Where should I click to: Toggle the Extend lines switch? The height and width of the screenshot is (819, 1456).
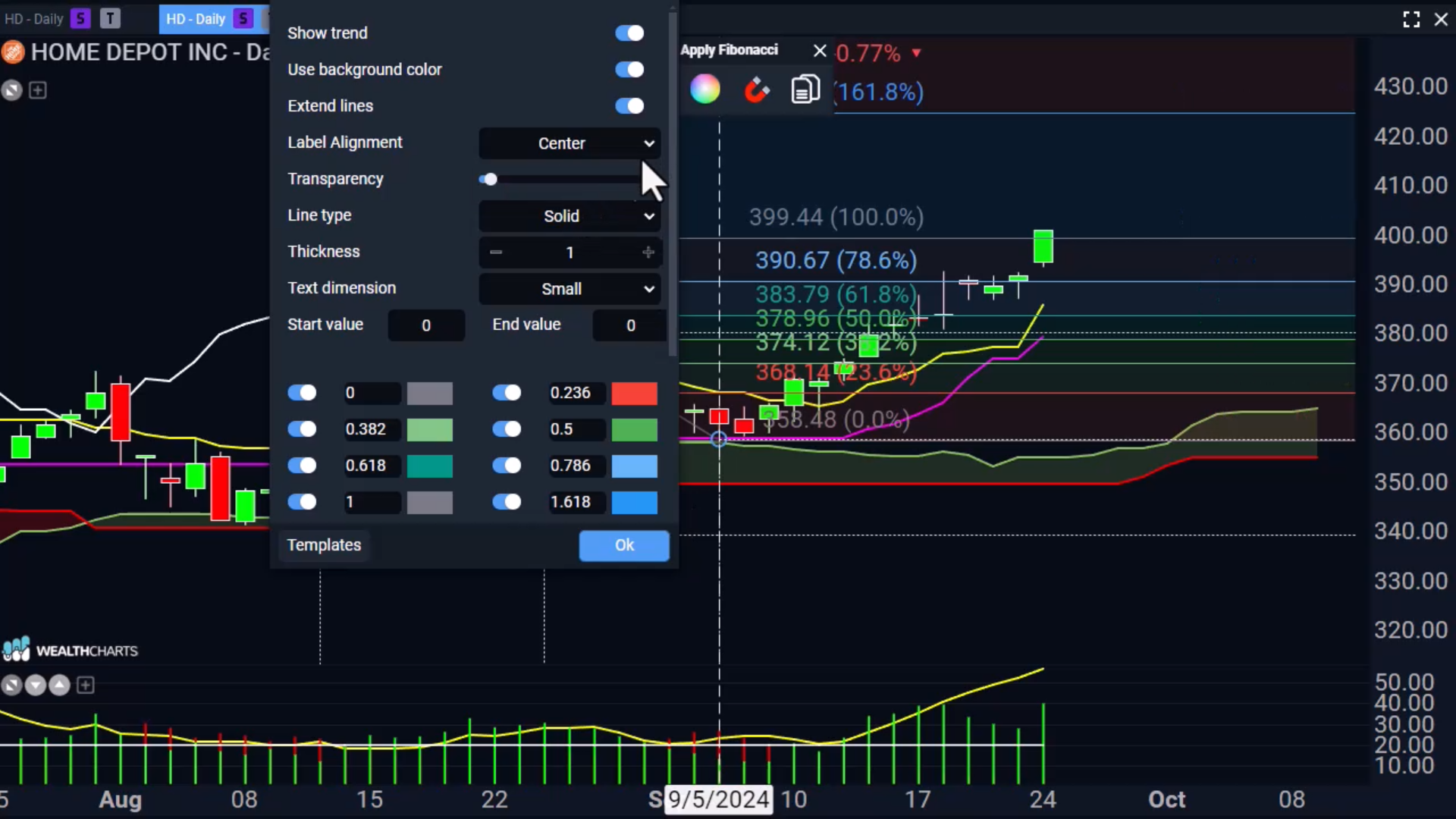pos(629,105)
